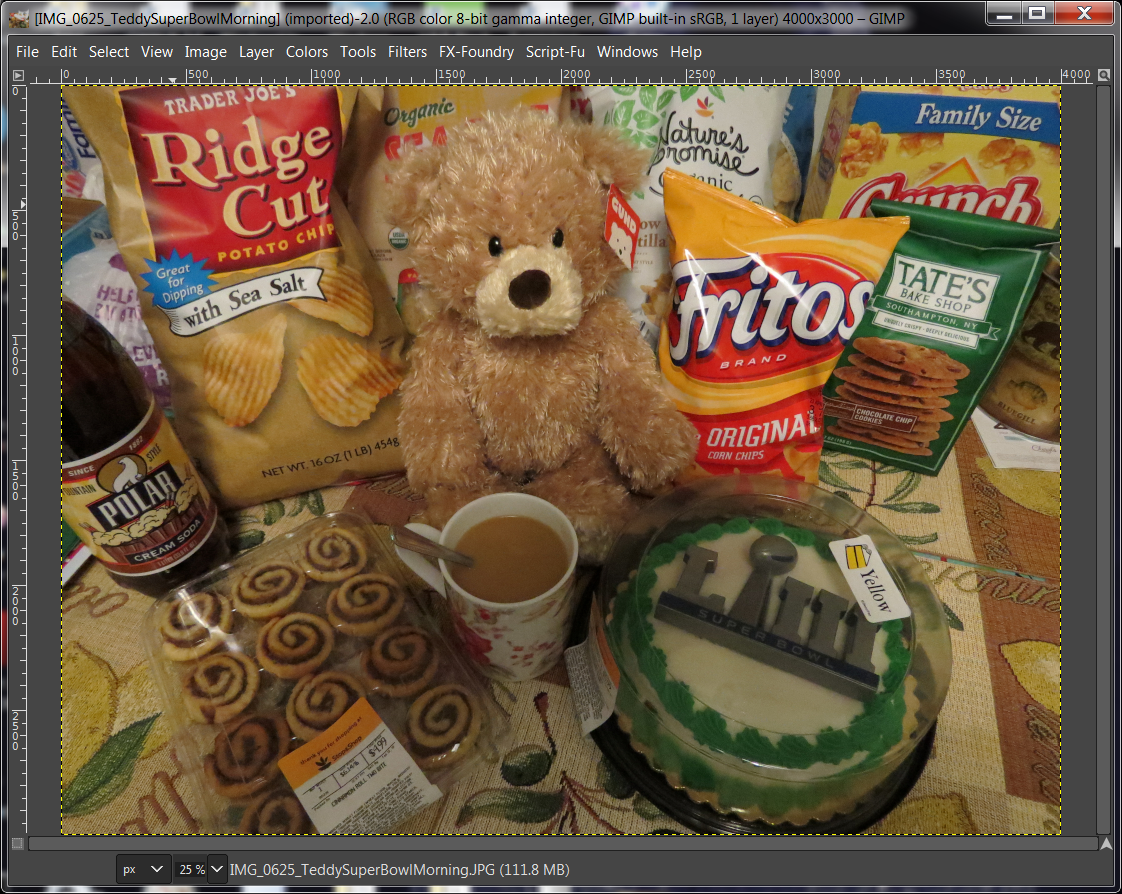Open the Select menu
This screenshot has height=894, width=1122.
(109, 52)
